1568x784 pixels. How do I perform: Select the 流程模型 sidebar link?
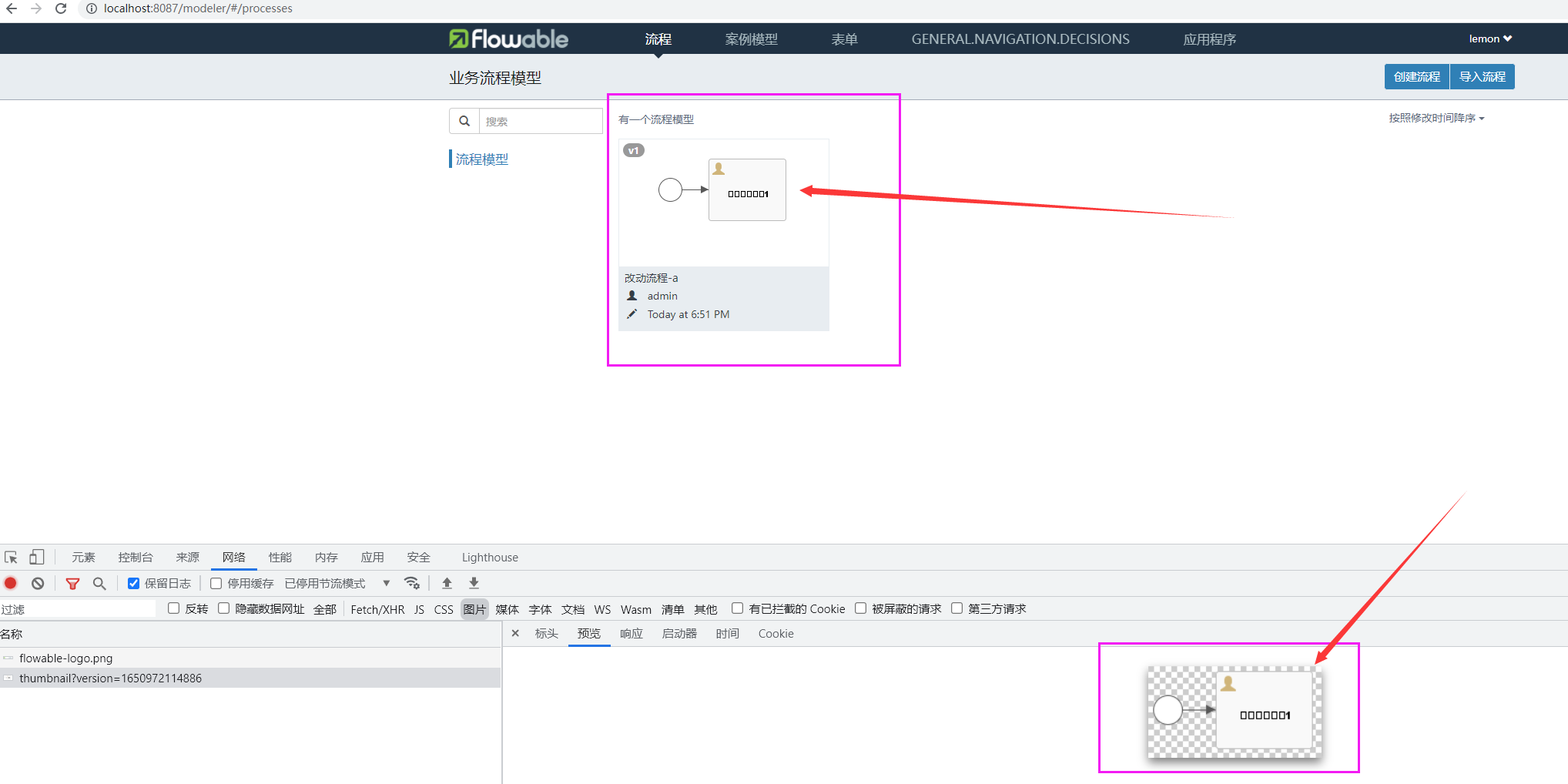pyautogui.click(x=482, y=159)
